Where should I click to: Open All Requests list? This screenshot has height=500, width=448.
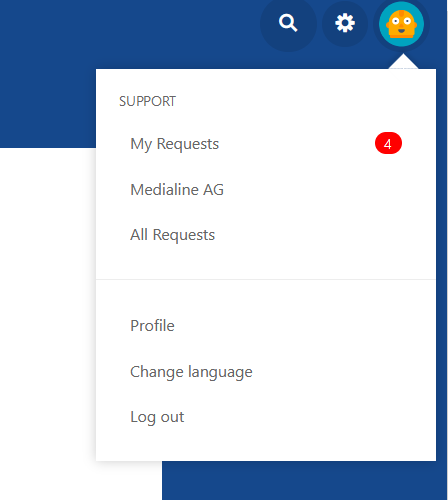[x=173, y=235]
